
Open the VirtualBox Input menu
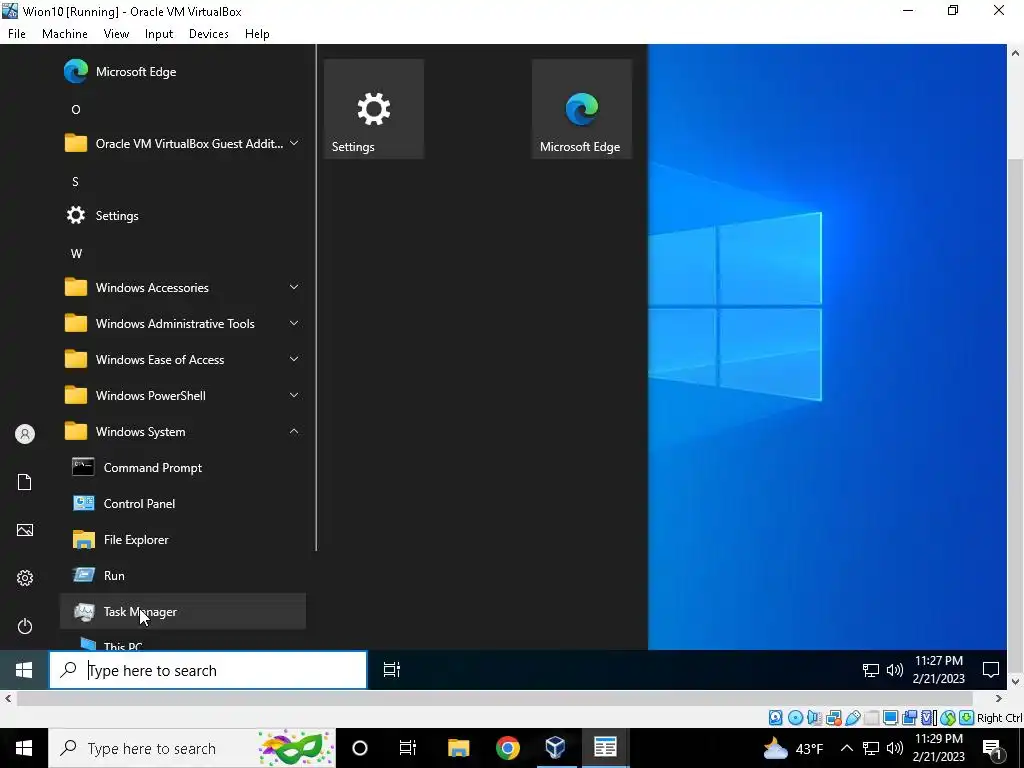(x=159, y=34)
